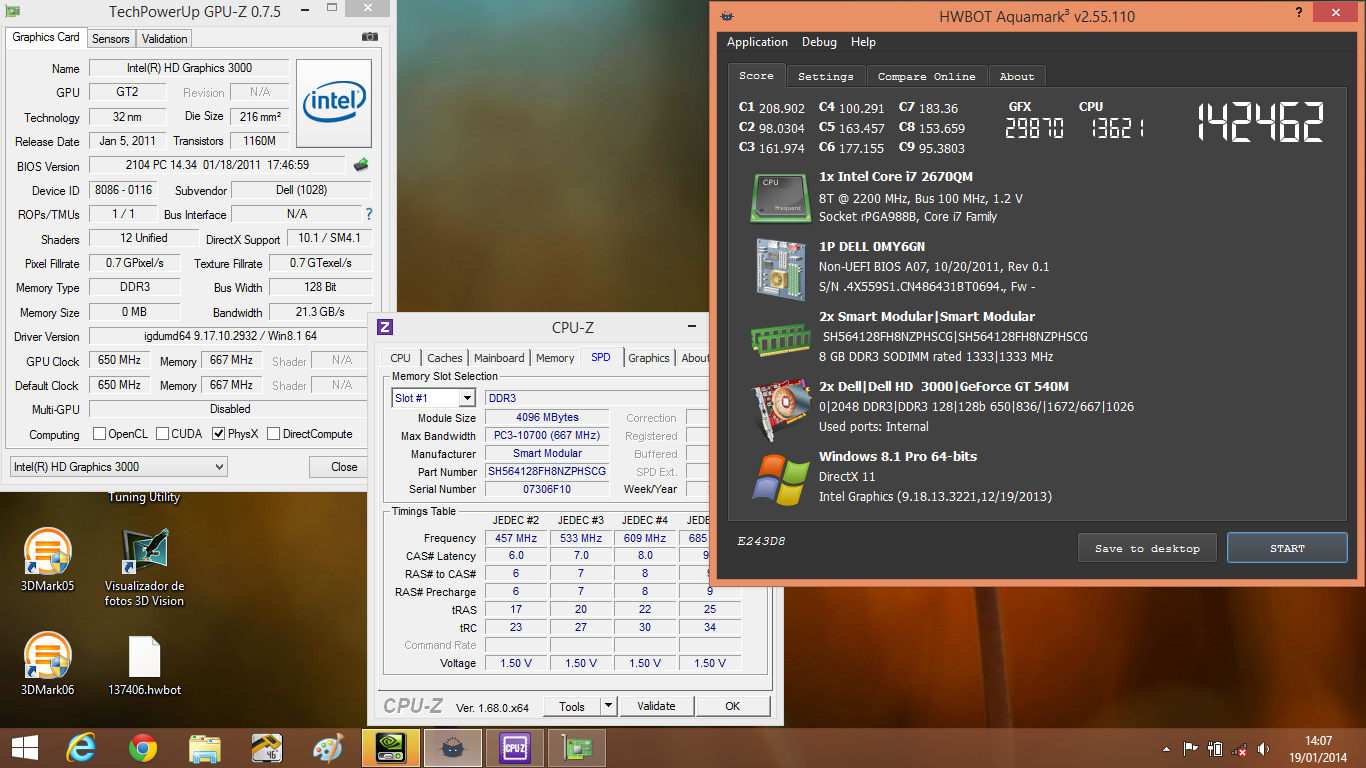The width and height of the screenshot is (1366, 768).
Task: Click the green RAM module icon
Action: [x=780, y=338]
